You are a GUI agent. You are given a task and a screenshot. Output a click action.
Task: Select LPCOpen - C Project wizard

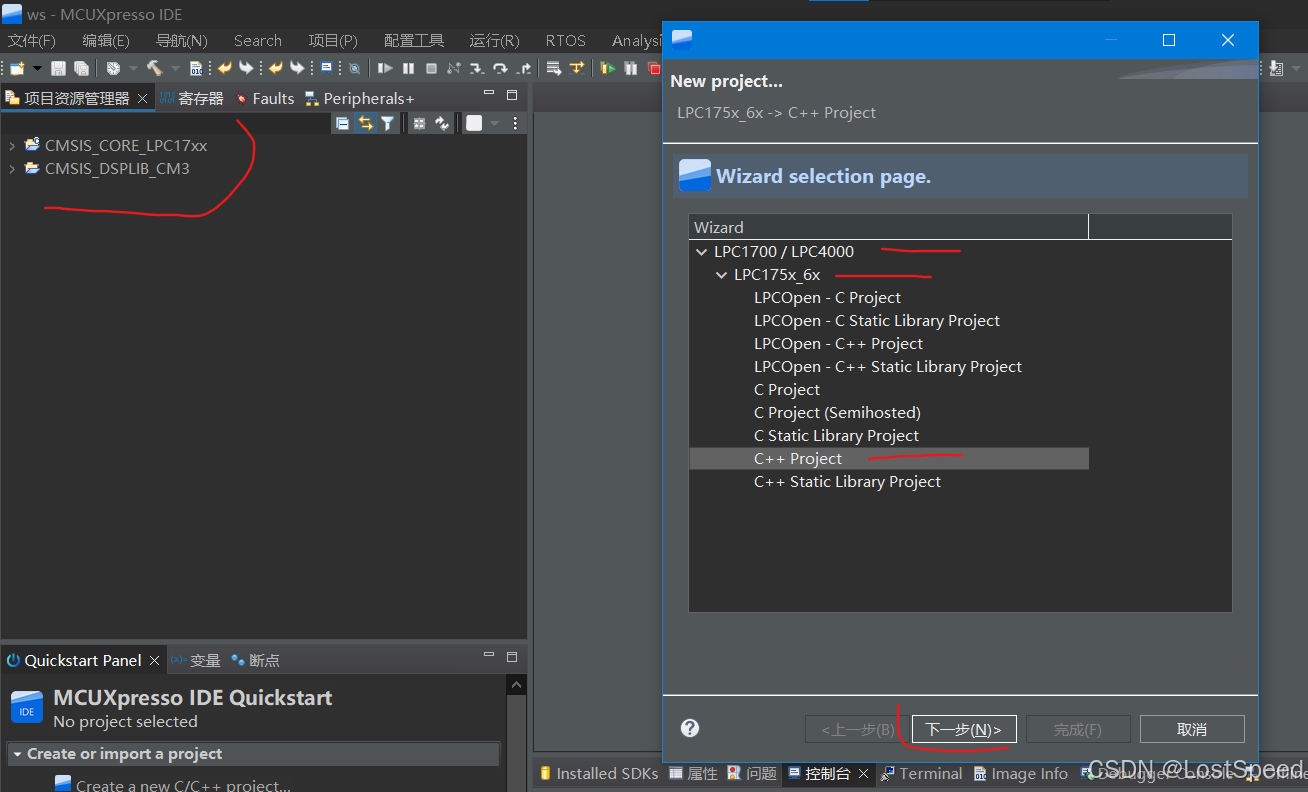[x=827, y=298]
